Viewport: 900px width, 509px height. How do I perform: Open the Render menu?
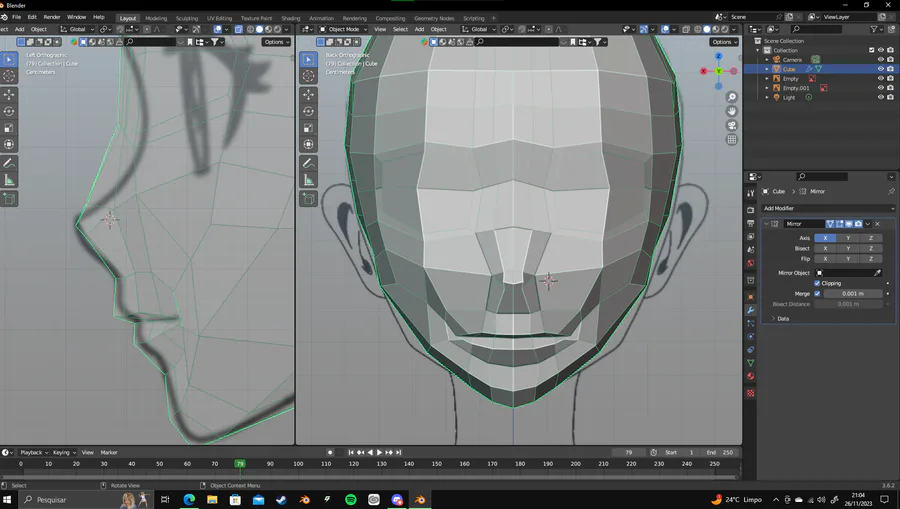point(52,17)
